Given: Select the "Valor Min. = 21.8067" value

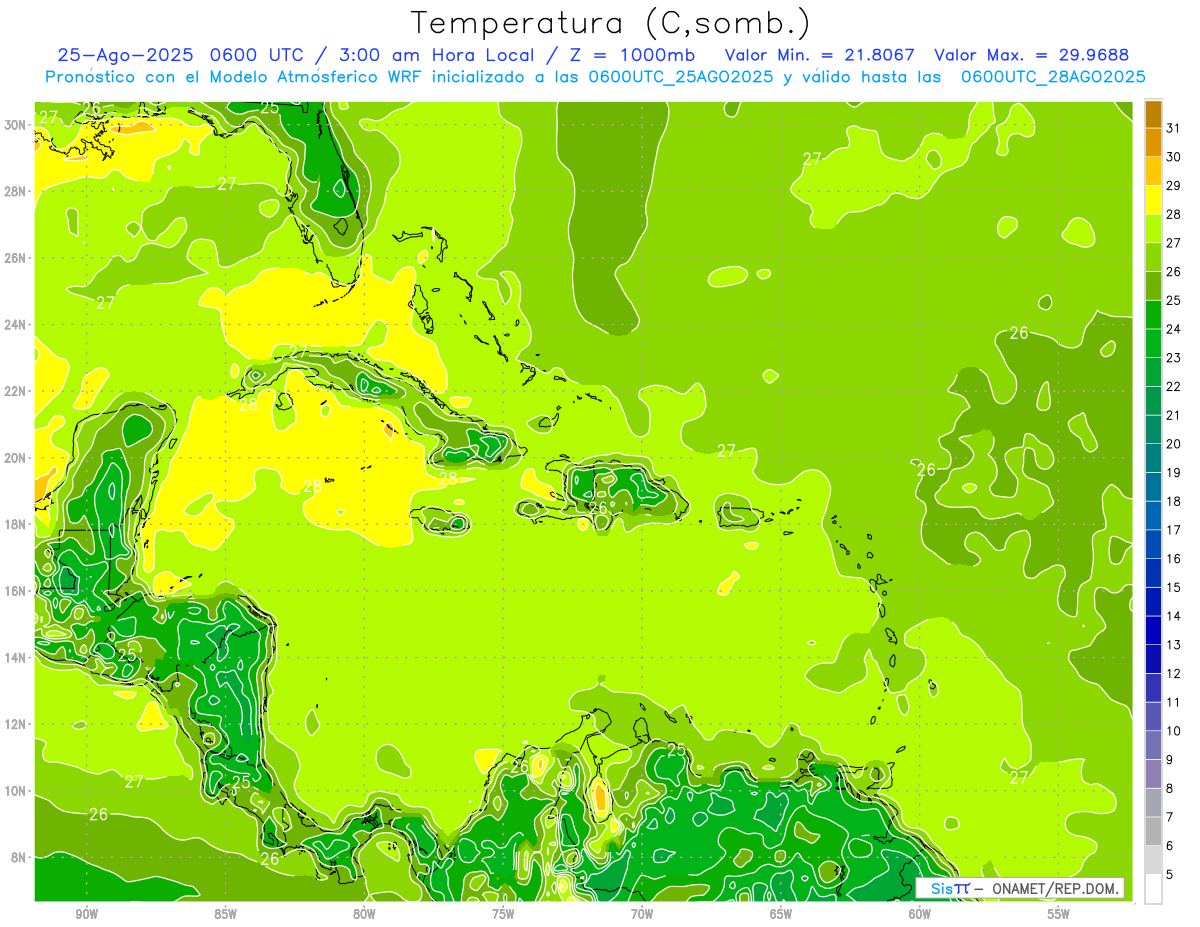Looking at the screenshot, I should (x=822, y=55).
